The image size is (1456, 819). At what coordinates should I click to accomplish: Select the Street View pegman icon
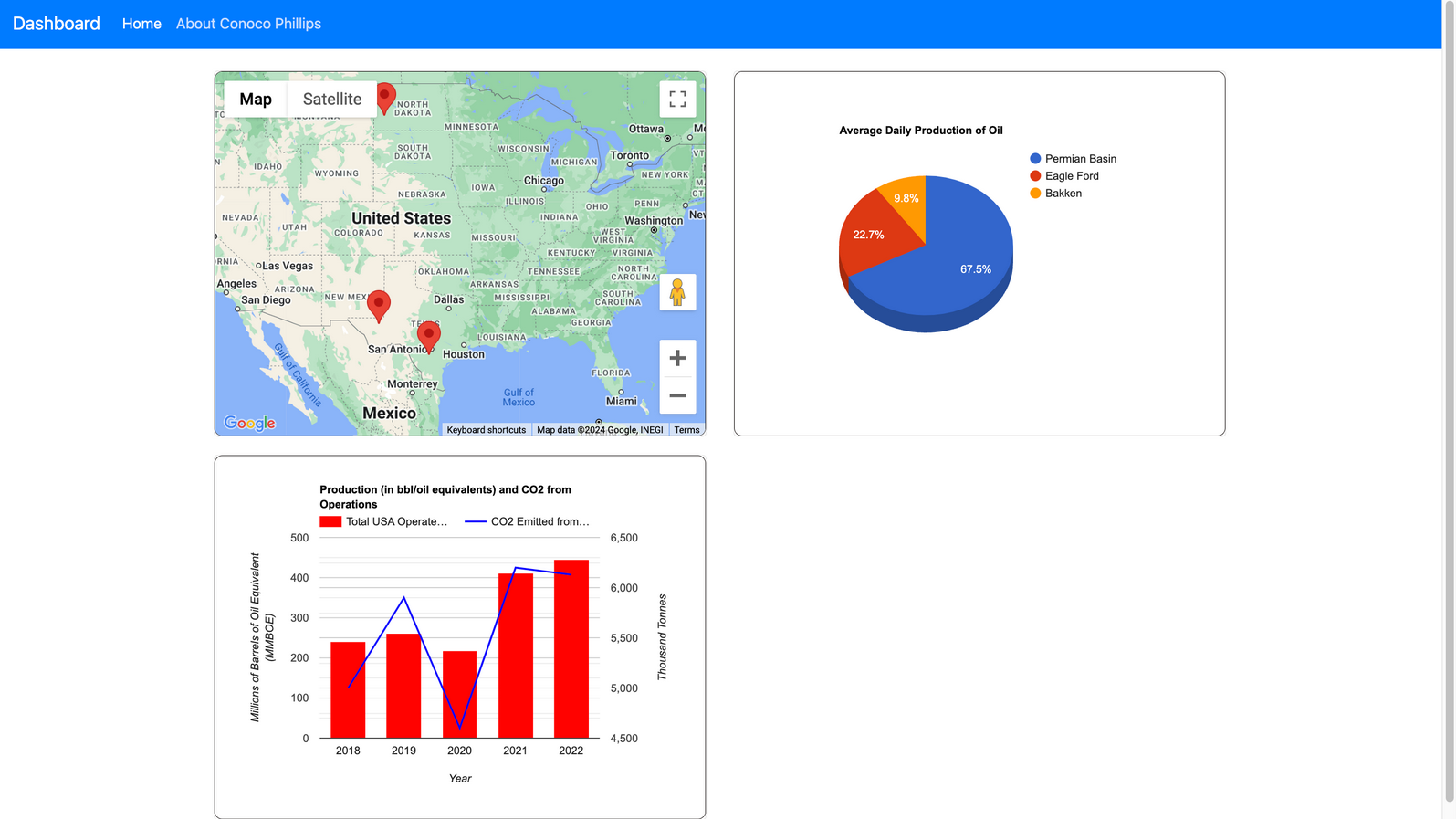(x=677, y=292)
